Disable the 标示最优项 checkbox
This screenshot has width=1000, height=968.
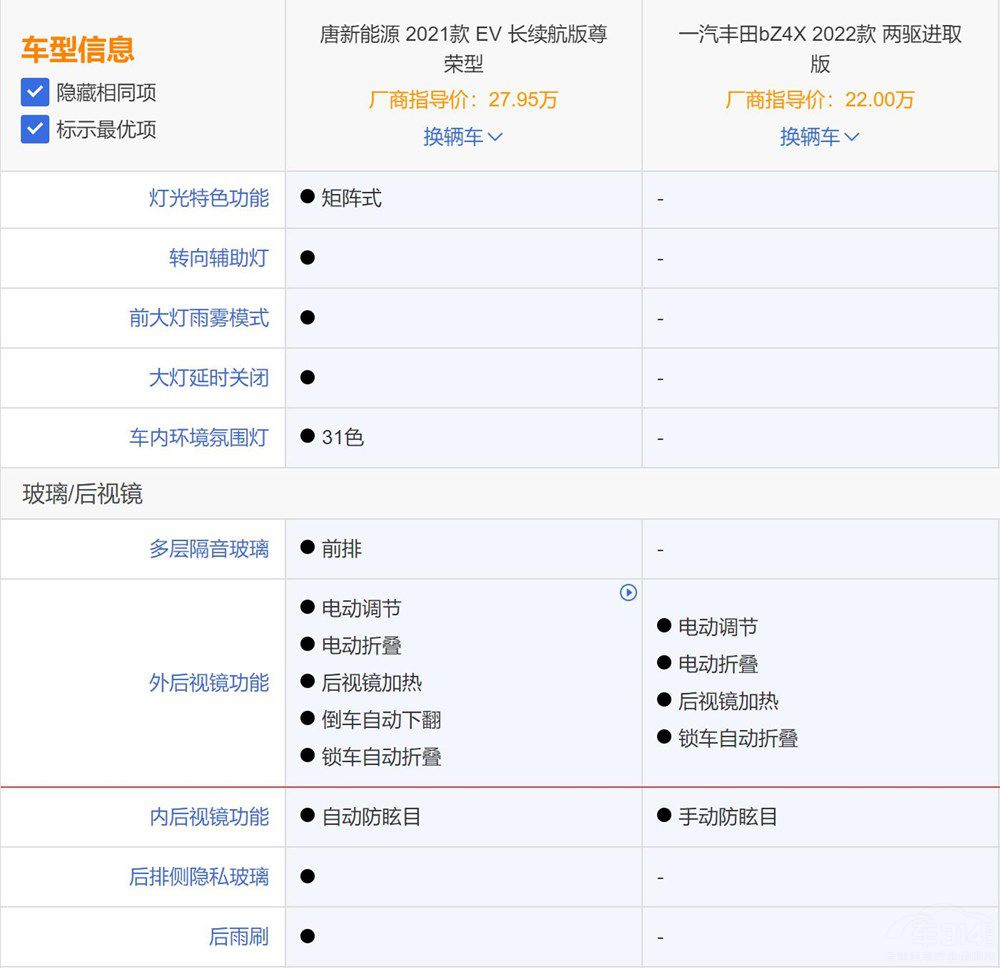(x=34, y=129)
